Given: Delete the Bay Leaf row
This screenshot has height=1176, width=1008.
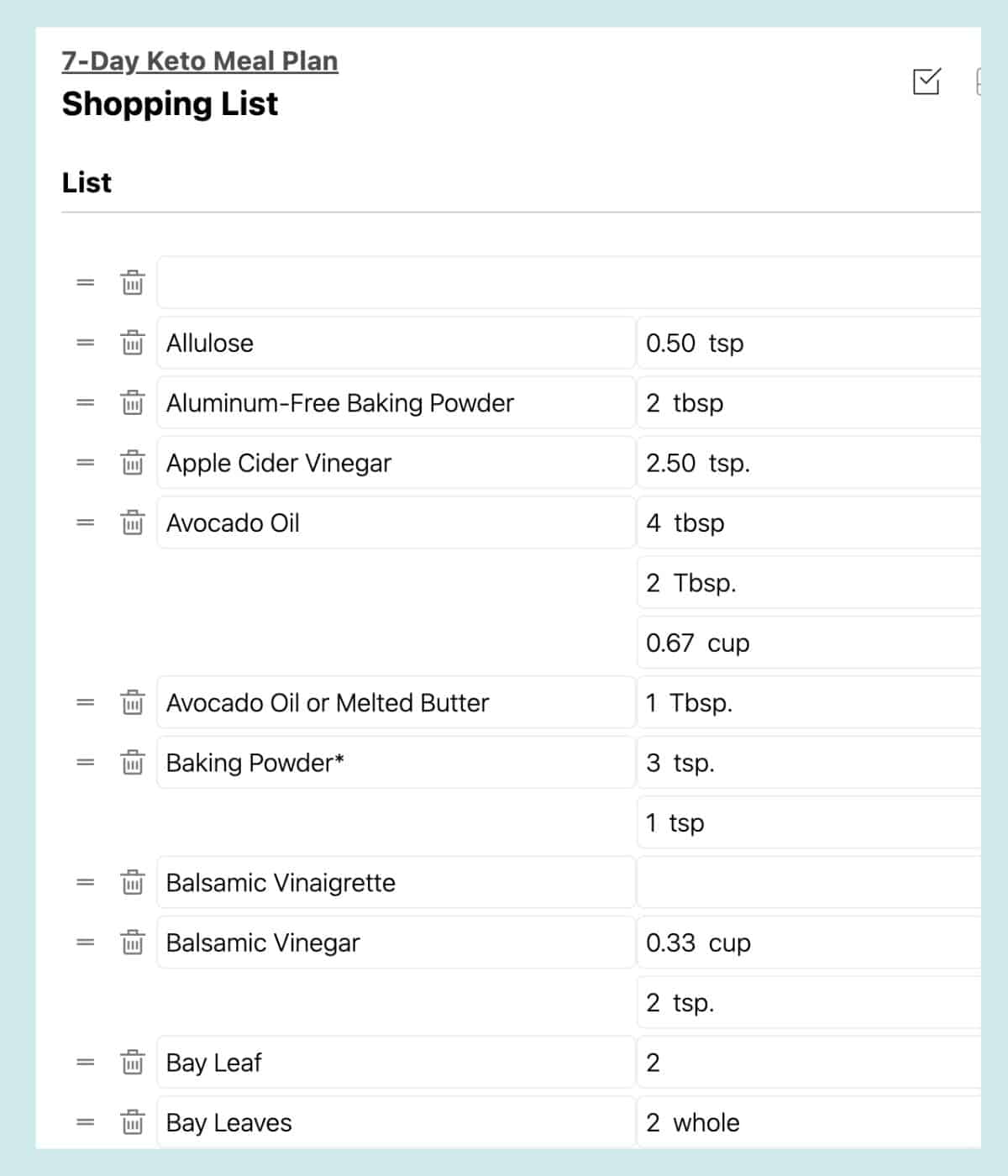Looking at the screenshot, I should point(133,1063).
